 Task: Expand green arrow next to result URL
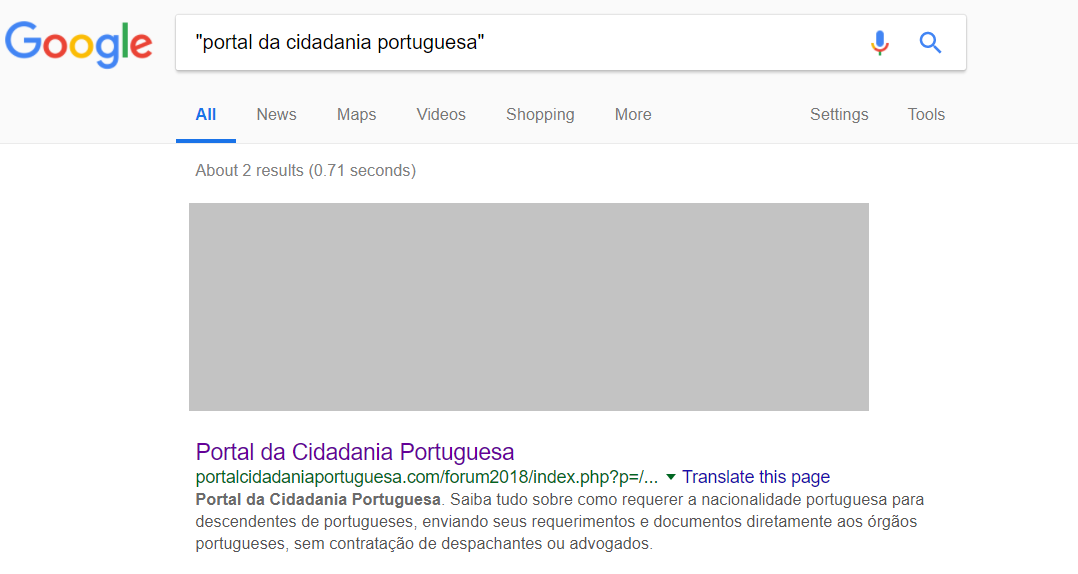click(671, 477)
